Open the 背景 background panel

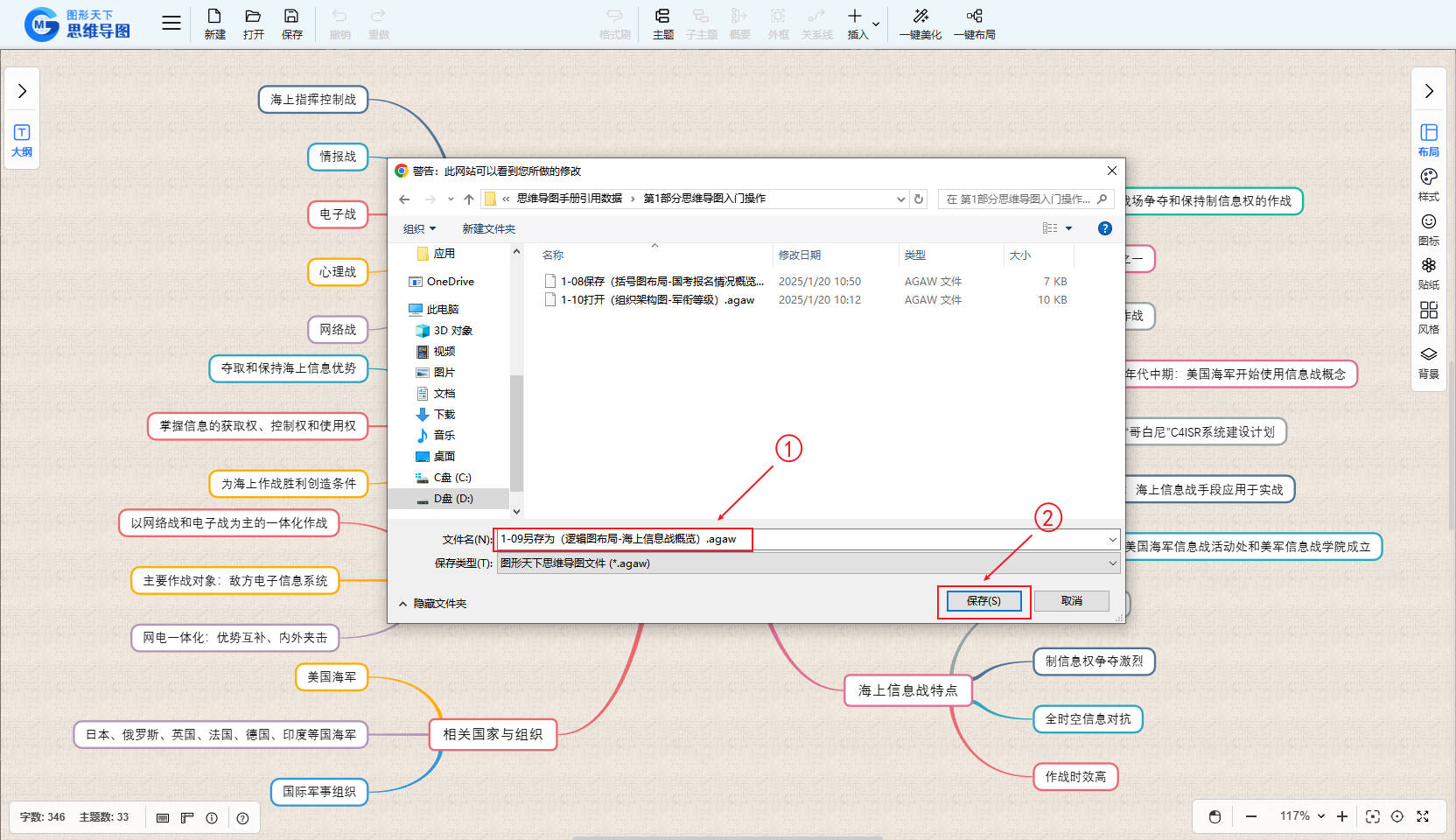point(1428,362)
